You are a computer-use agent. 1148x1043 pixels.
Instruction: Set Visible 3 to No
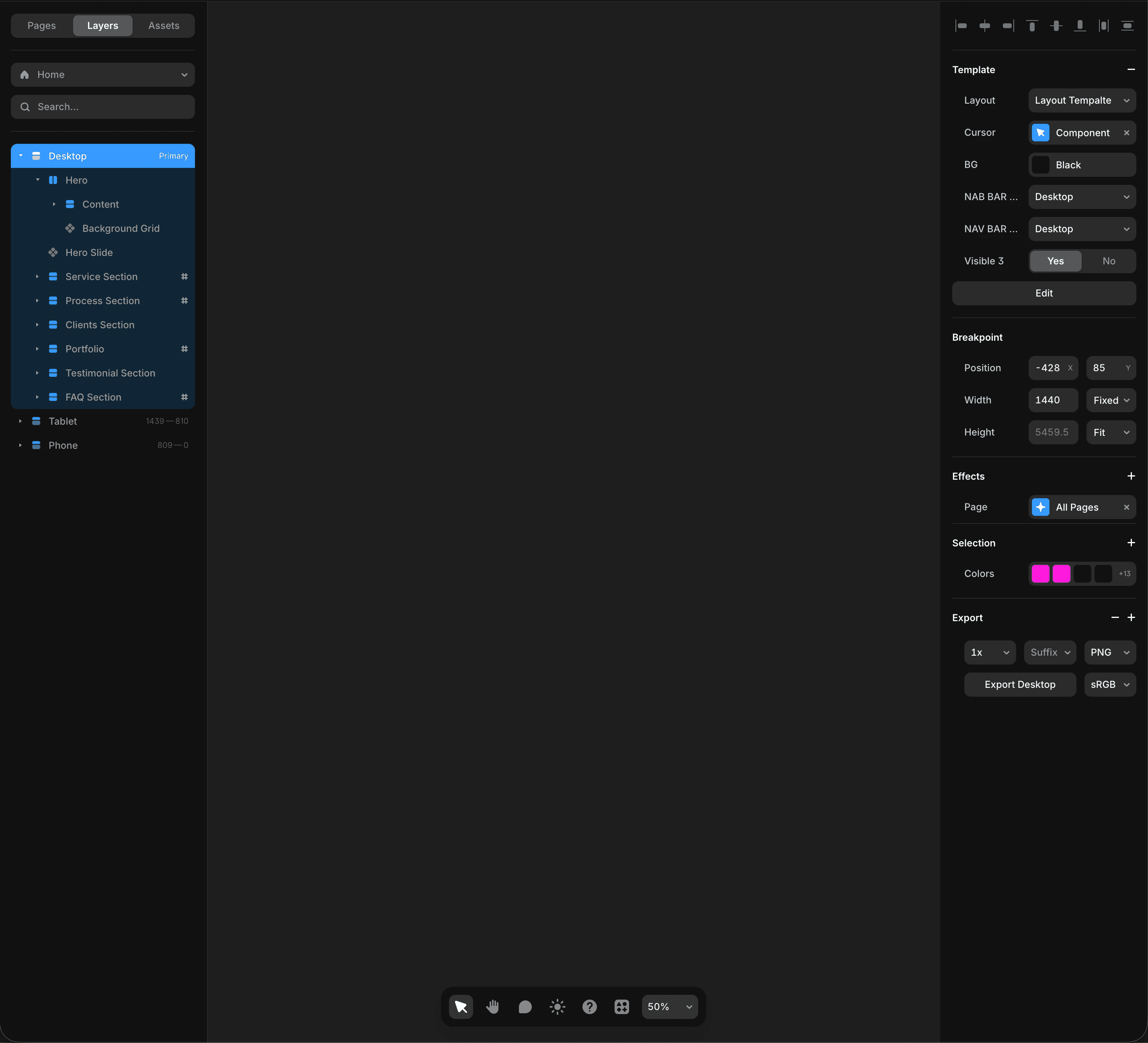click(1109, 261)
